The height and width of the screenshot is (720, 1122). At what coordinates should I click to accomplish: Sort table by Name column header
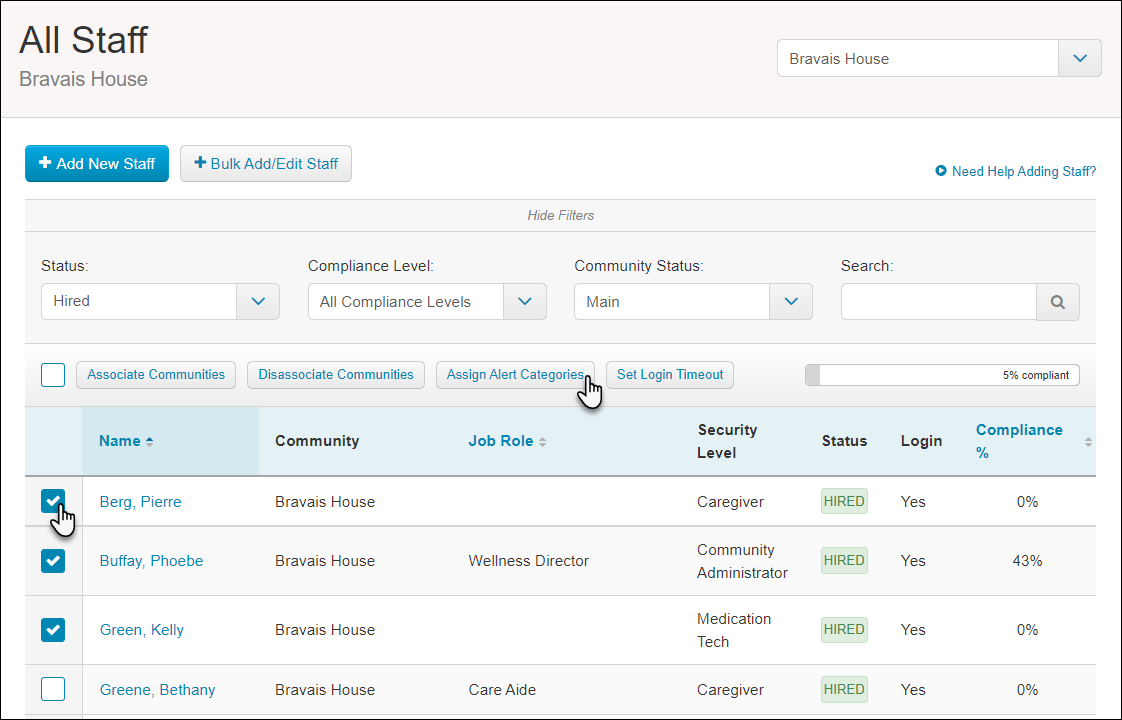point(119,441)
